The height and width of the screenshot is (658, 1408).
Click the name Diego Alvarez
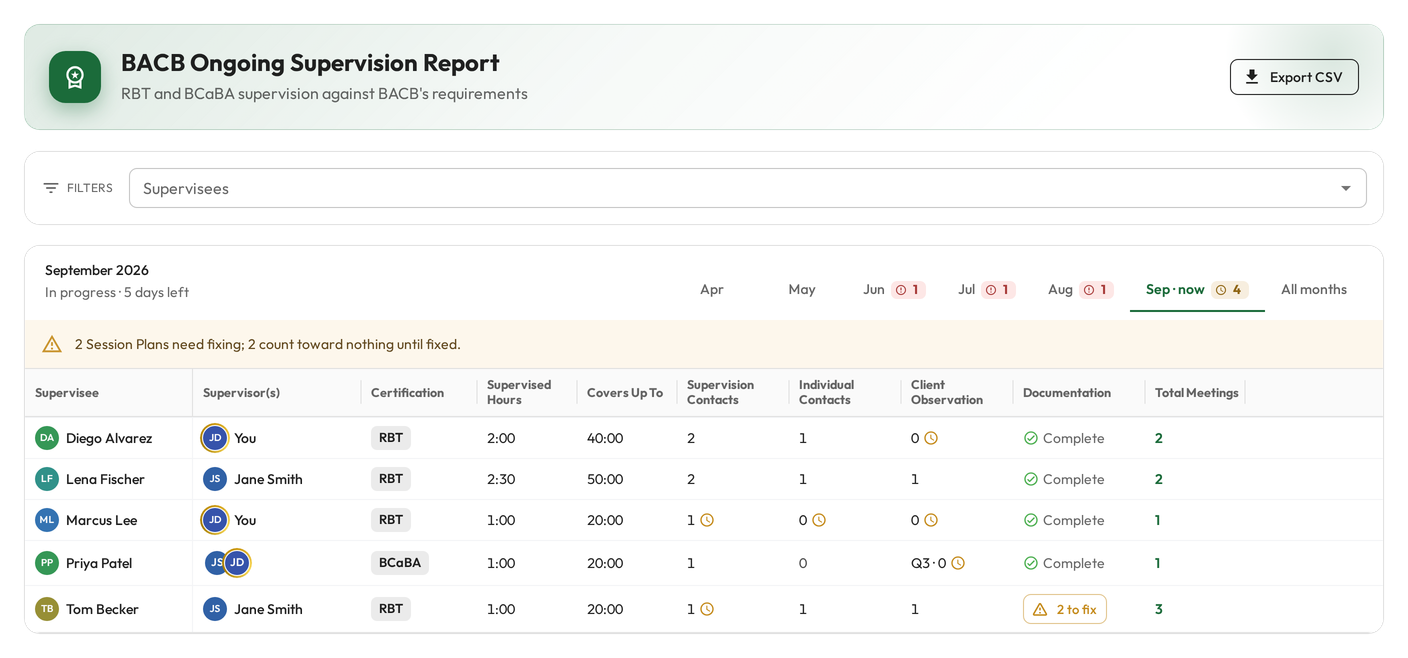(109, 438)
